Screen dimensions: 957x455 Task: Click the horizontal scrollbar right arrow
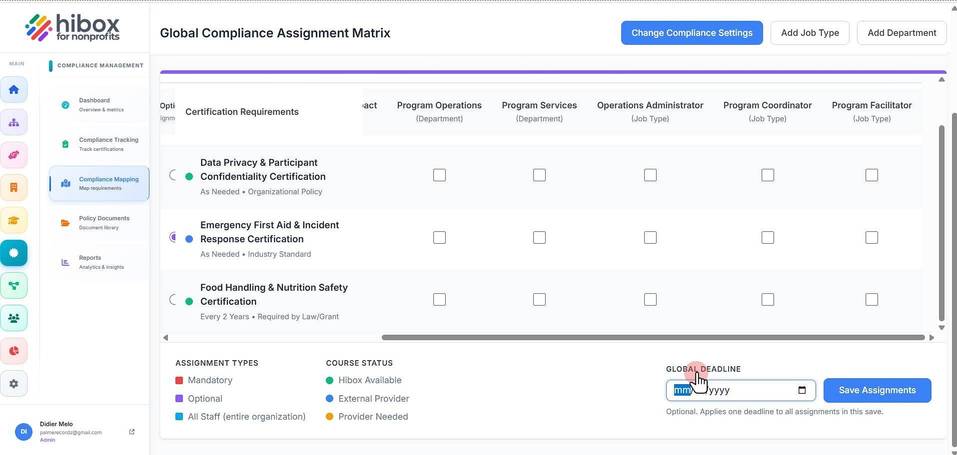point(931,337)
